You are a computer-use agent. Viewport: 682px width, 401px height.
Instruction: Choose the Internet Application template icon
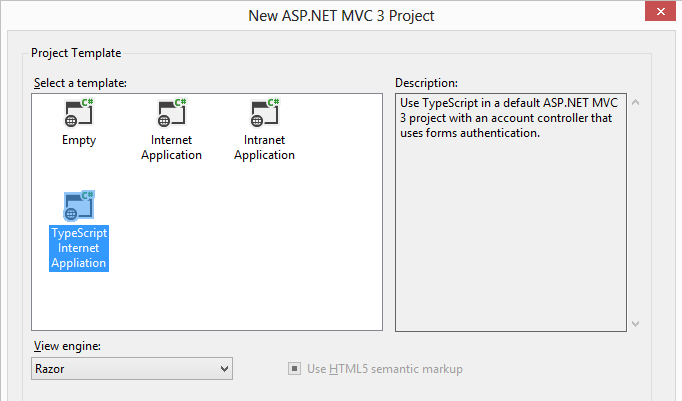(x=171, y=112)
